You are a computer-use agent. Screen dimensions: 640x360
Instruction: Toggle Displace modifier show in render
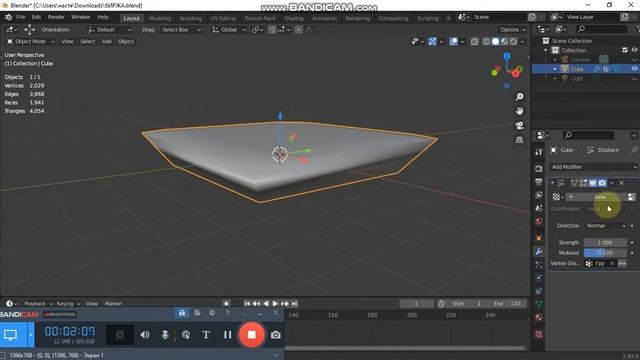[x=602, y=183]
